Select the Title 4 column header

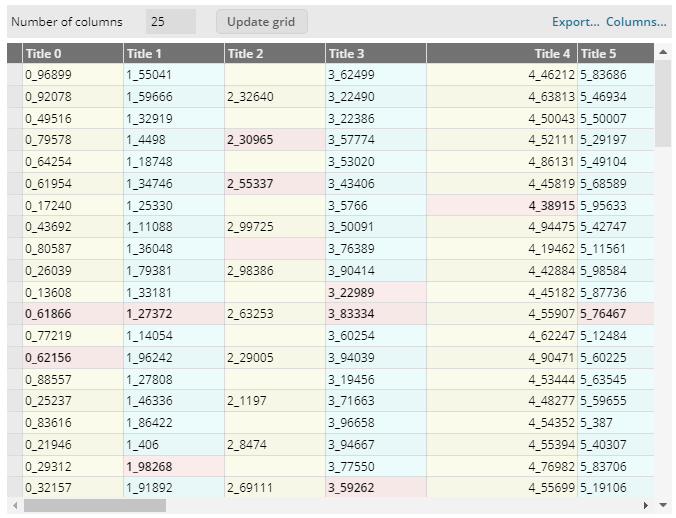(501, 54)
